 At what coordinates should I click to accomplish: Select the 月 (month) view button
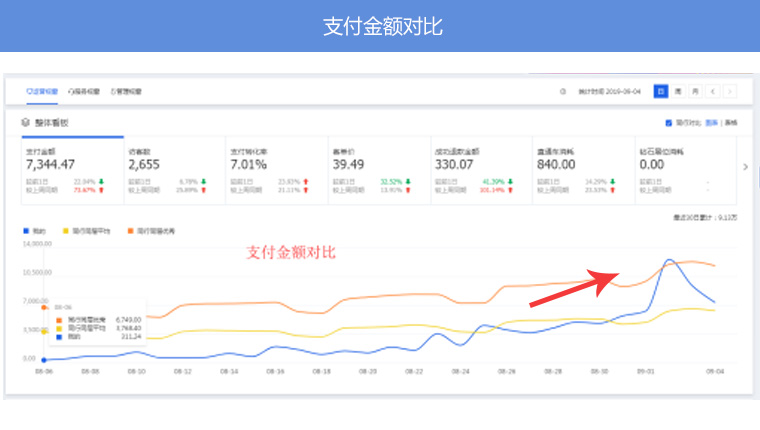tap(695, 91)
